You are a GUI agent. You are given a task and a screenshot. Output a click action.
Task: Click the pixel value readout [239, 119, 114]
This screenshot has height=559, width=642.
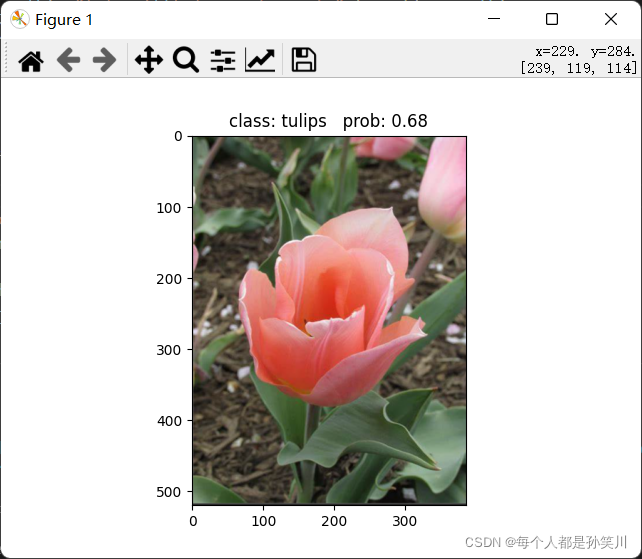pyautogui.click(x=579, y=68)
